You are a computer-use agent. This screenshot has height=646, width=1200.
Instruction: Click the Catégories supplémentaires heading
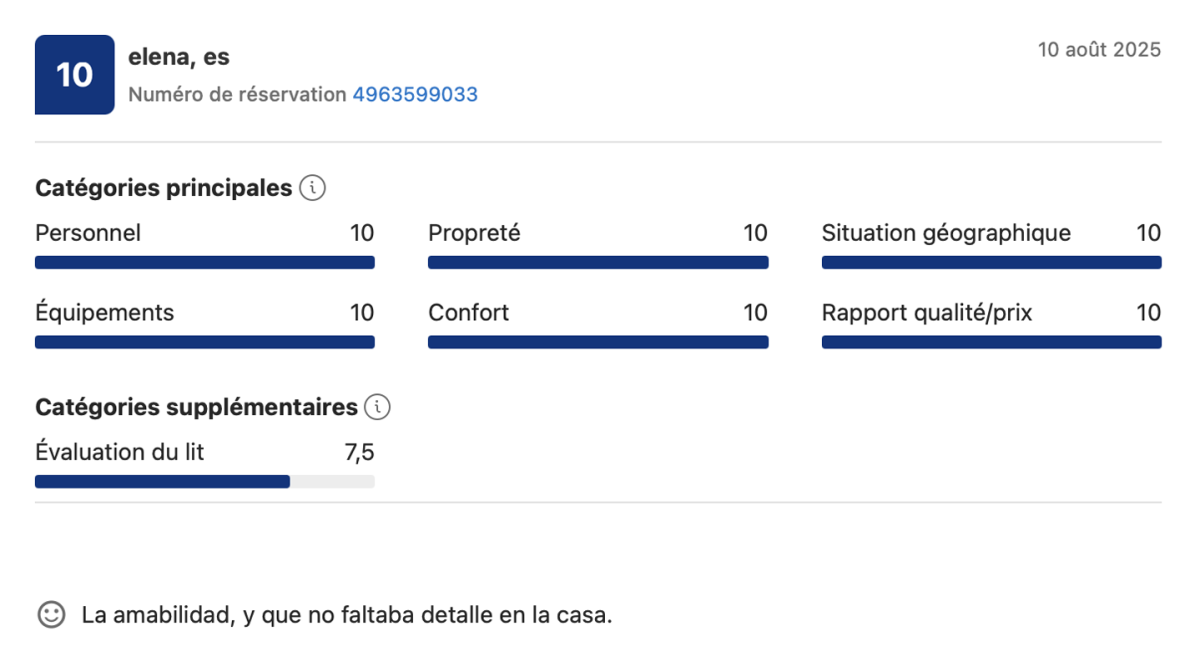(196, 407)
